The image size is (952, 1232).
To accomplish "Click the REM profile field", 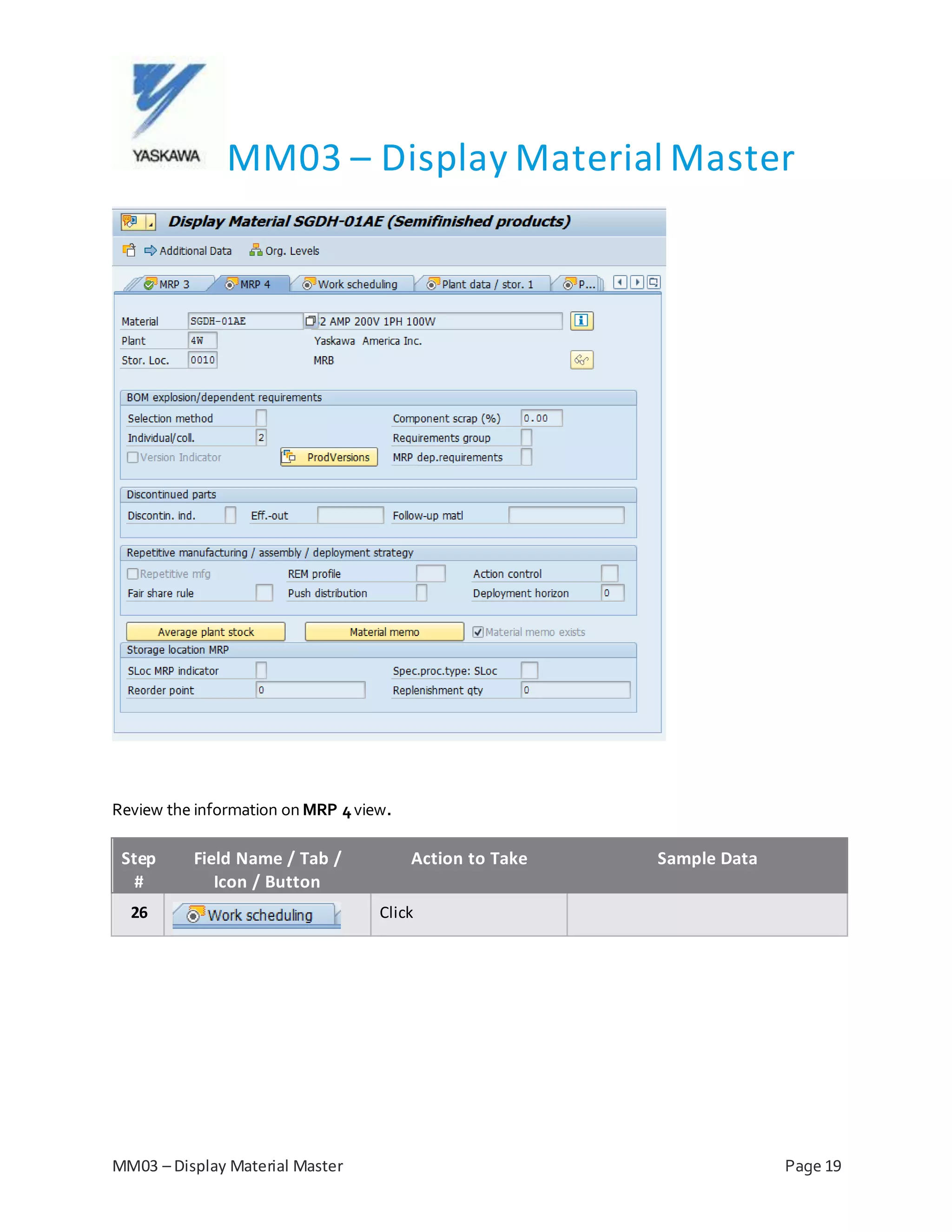I will (431, 574).
